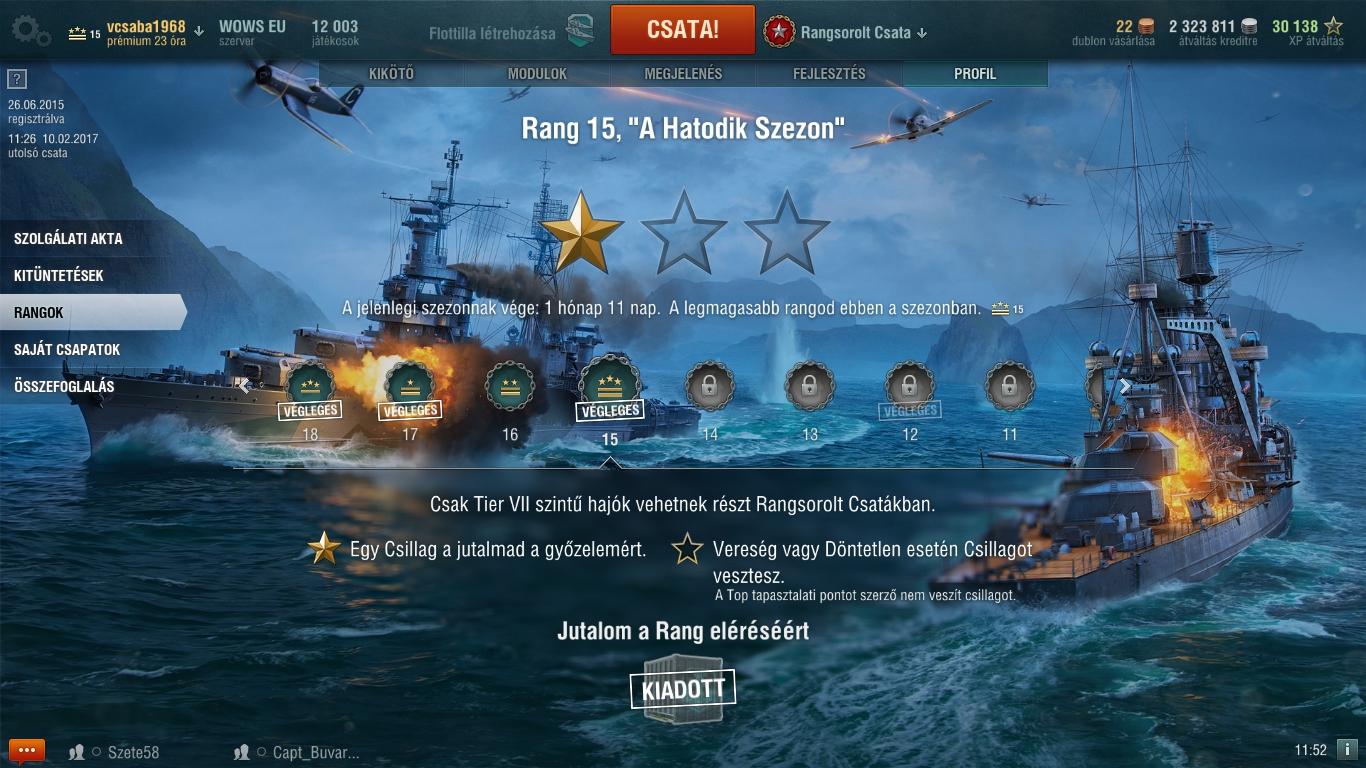The image size is (1366, 768).
Task: Click the Kiadott reward container
Action: [x=683, y=688]
